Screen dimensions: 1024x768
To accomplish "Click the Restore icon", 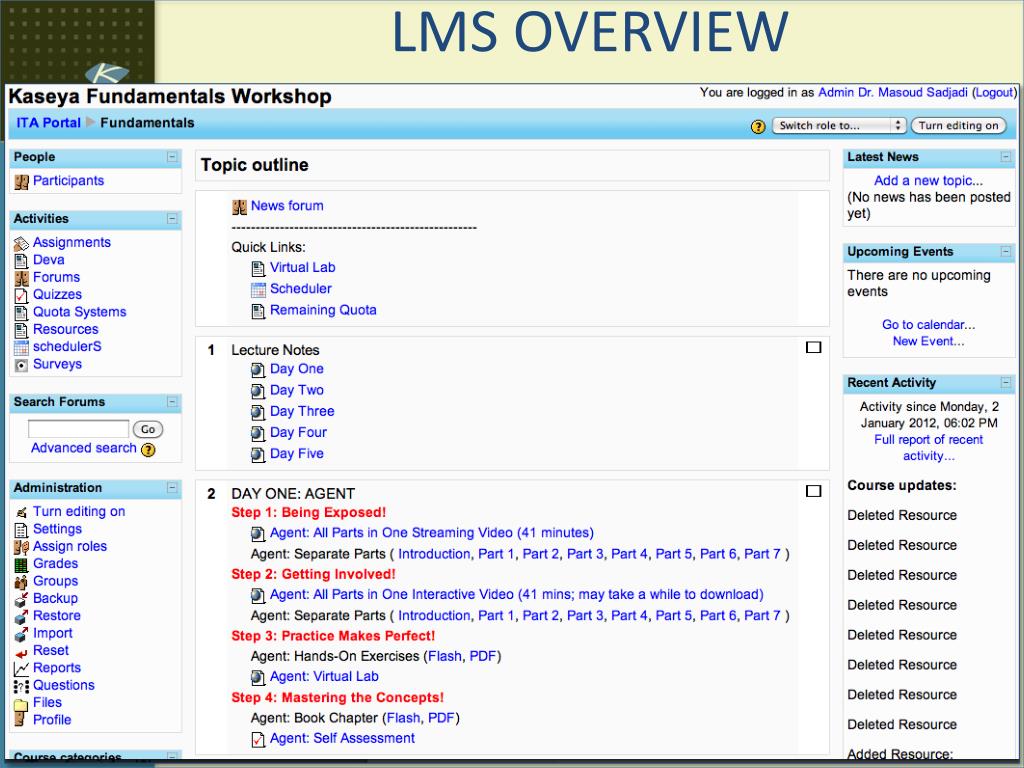I will (x=22, y=616).
